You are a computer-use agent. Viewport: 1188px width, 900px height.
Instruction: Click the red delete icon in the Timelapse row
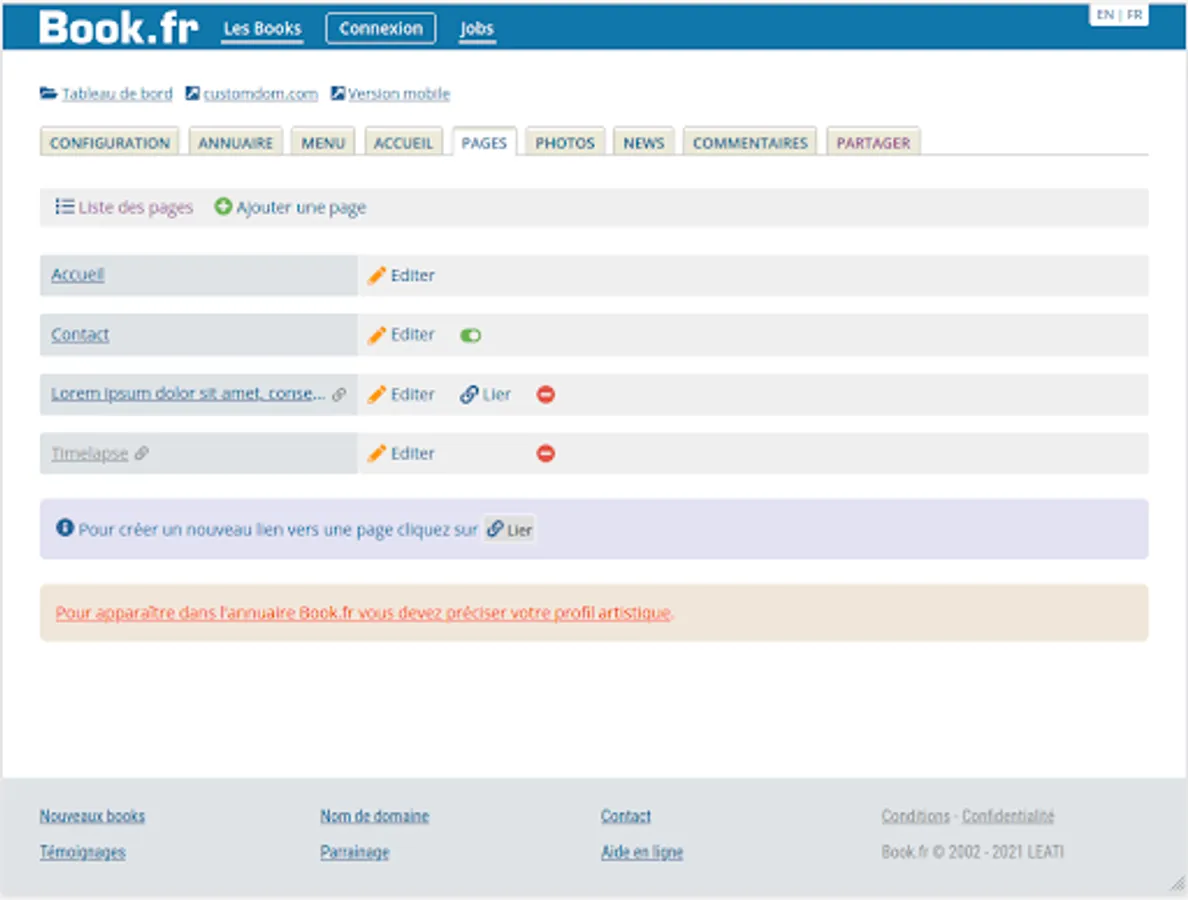point(546,453)
